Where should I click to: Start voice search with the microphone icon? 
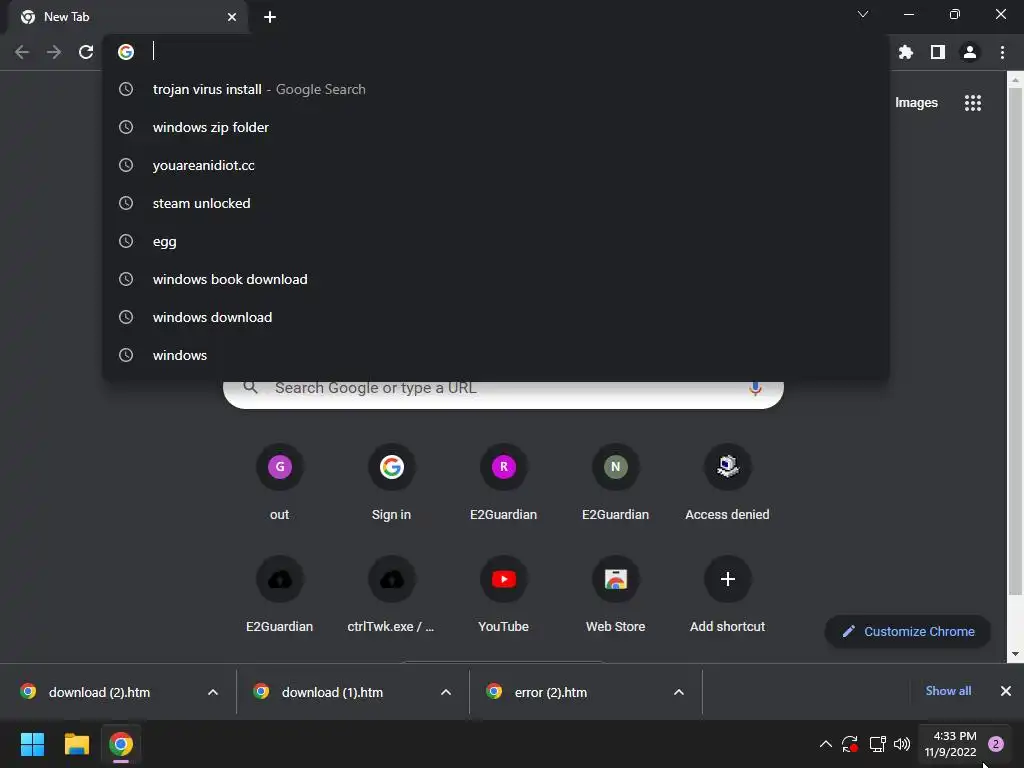(x=755, y=389)
